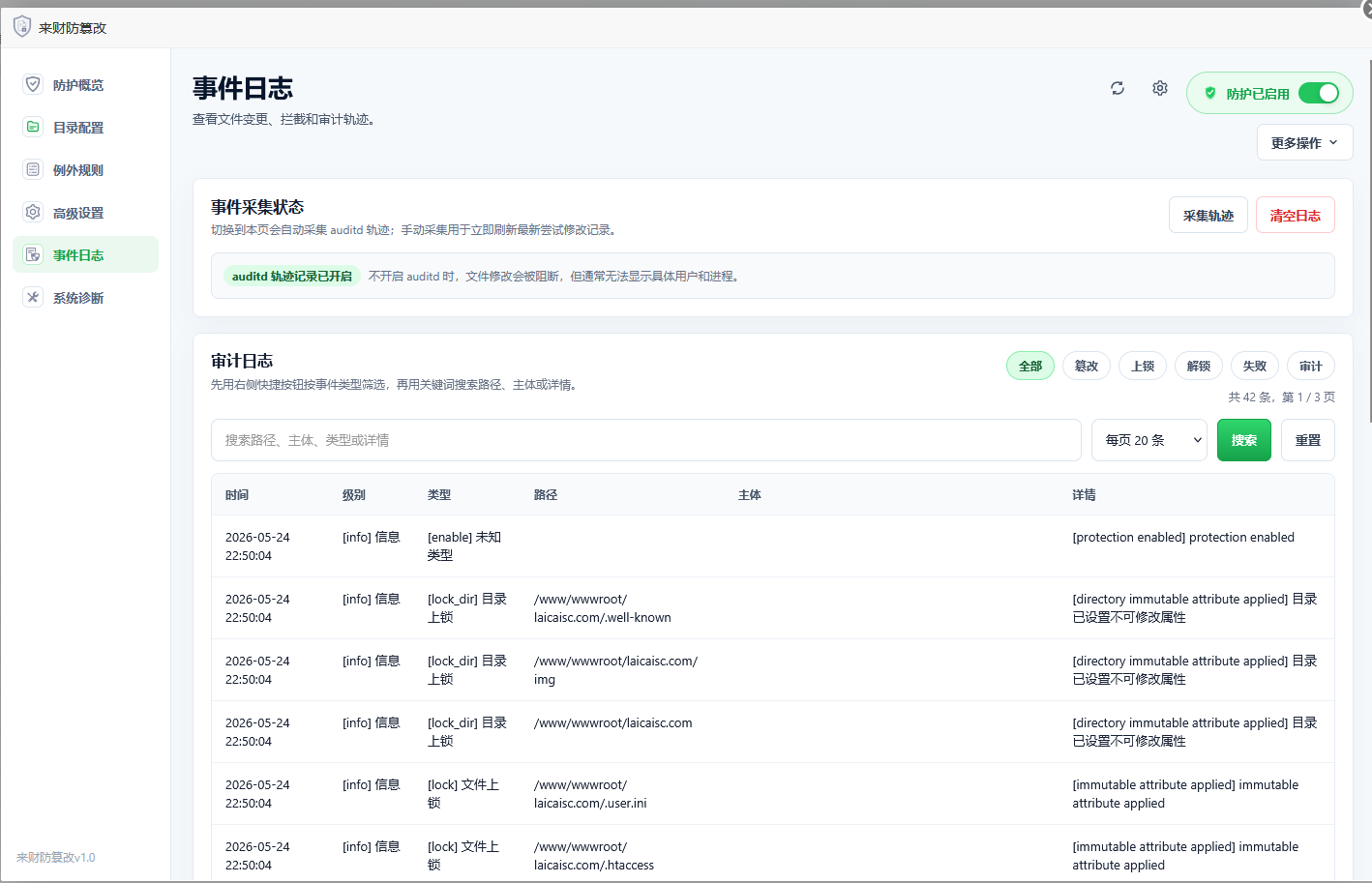This screenshot has height=883, width=1372.
Task: Click the 事件采集状态 section heading
Action: pyautogui.click(x=257, y=207)
